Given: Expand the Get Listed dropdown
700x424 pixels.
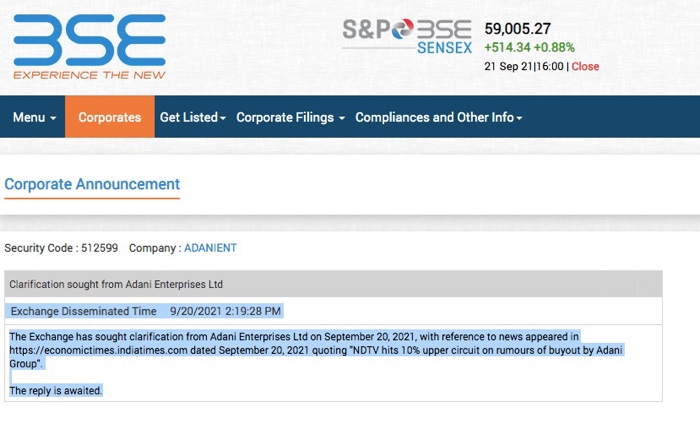Looking at the screenshot, I should click(193, 117).
